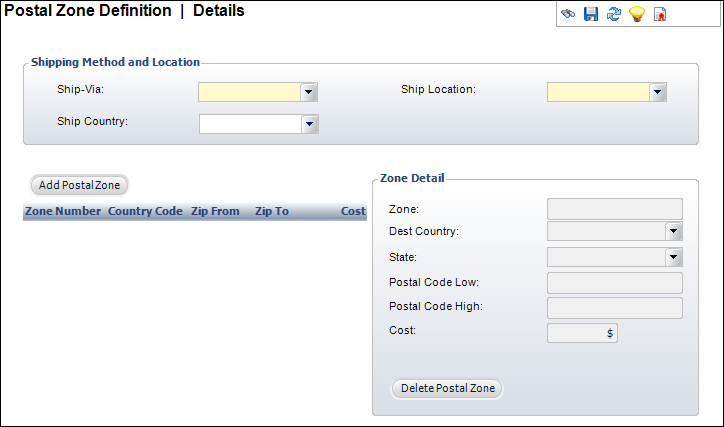Sort by Zone Number column header
724x427 pixels.
pos(62,212)
